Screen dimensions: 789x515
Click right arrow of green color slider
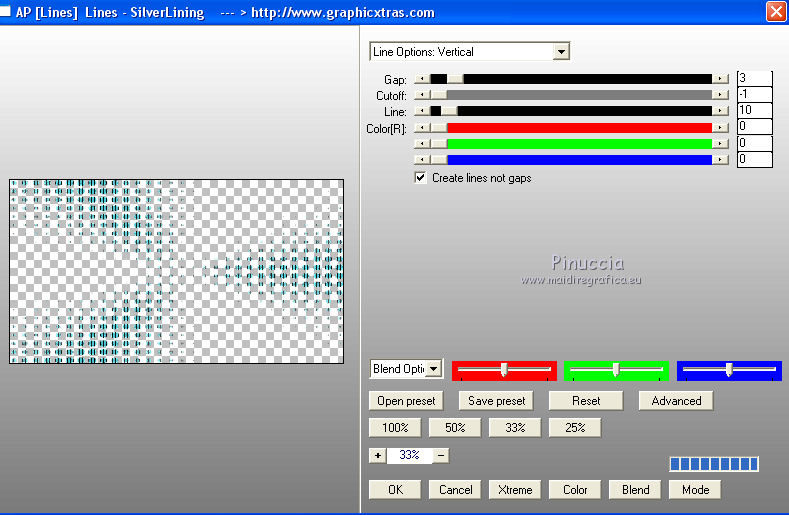click(x=720, y=144)
